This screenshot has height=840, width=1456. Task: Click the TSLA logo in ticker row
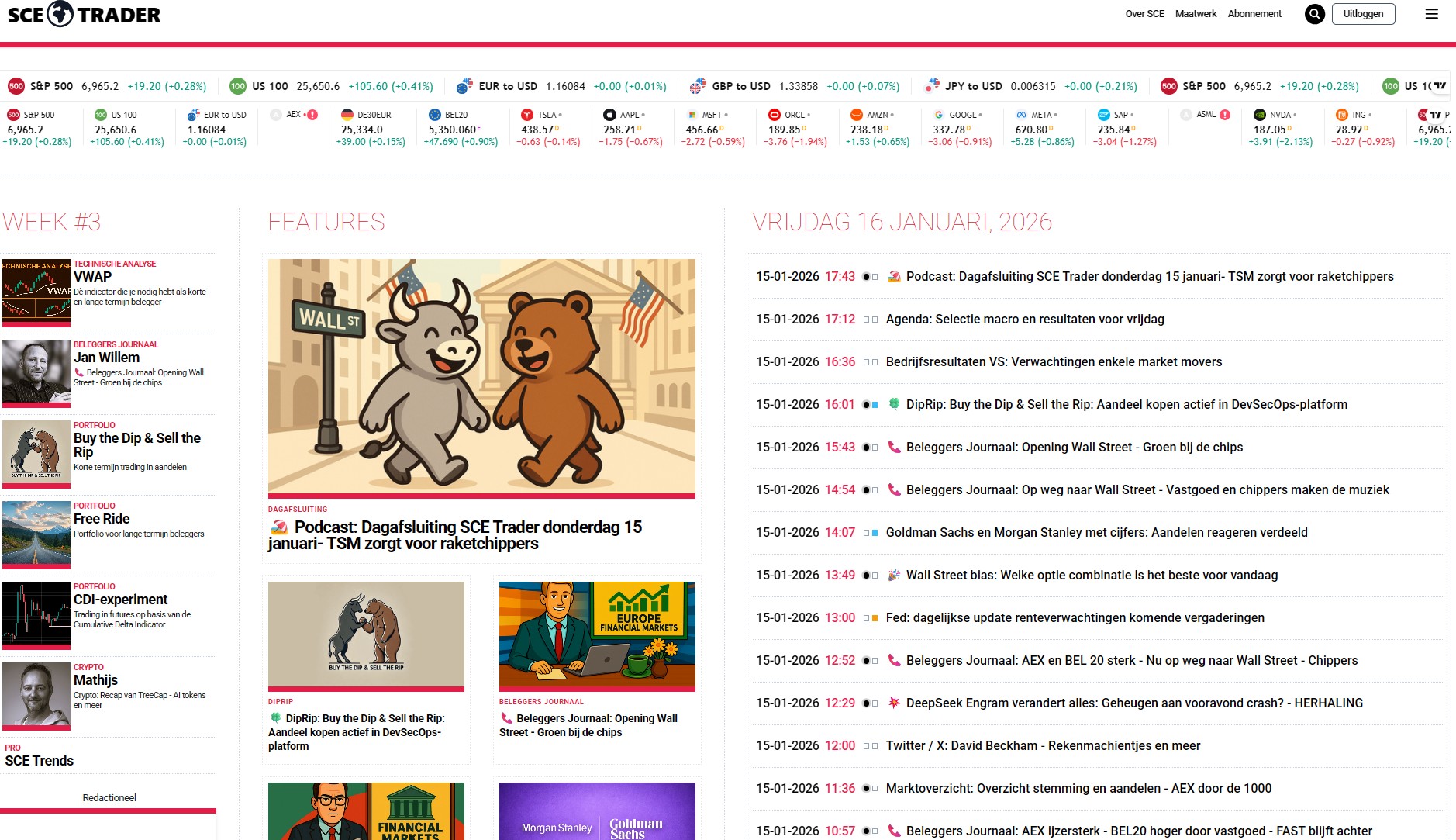(x=527, y=115)
